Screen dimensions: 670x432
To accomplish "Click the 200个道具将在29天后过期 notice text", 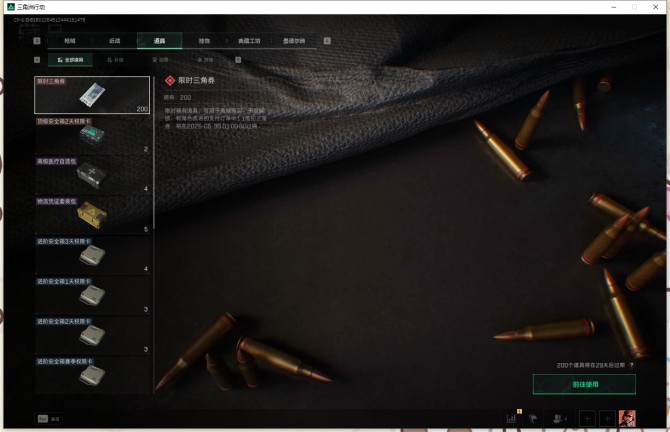I will [591, 365].
